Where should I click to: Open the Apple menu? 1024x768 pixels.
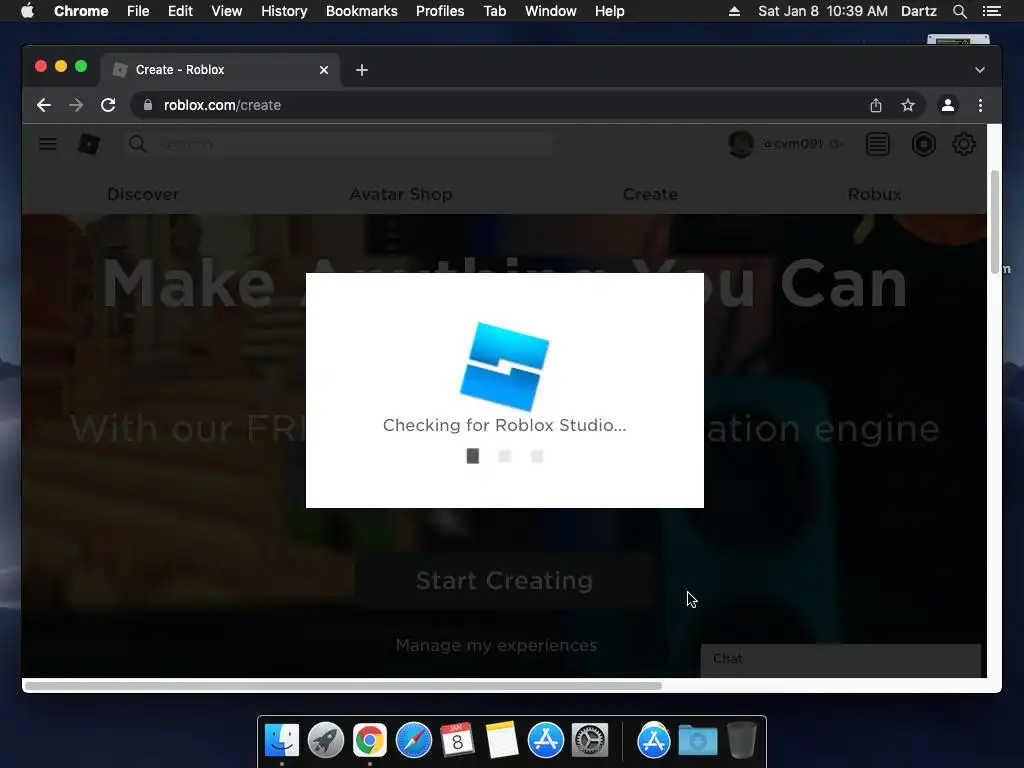(x=27, y=11)
